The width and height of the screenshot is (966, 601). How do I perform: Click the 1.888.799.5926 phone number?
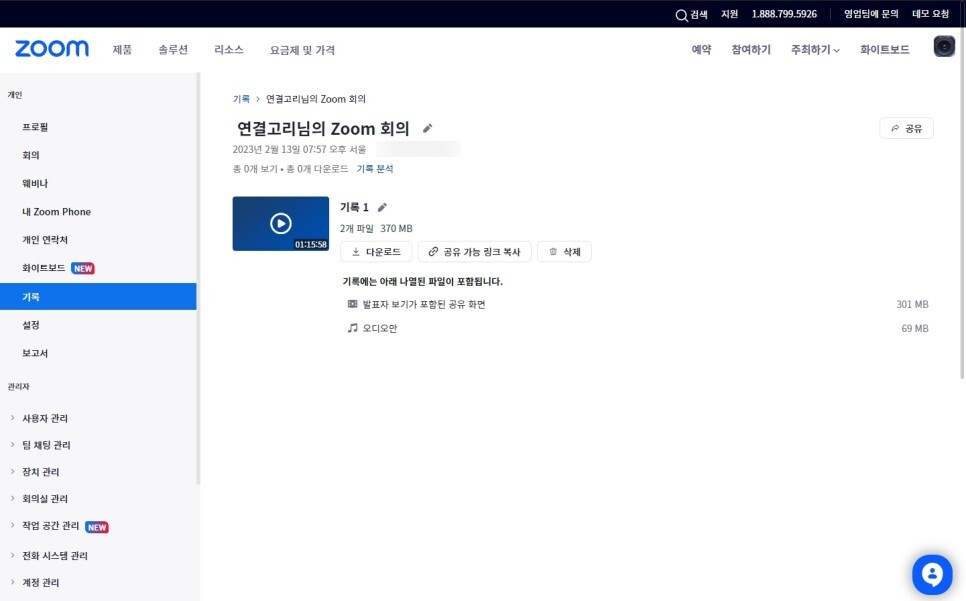(x=784, y=14)
